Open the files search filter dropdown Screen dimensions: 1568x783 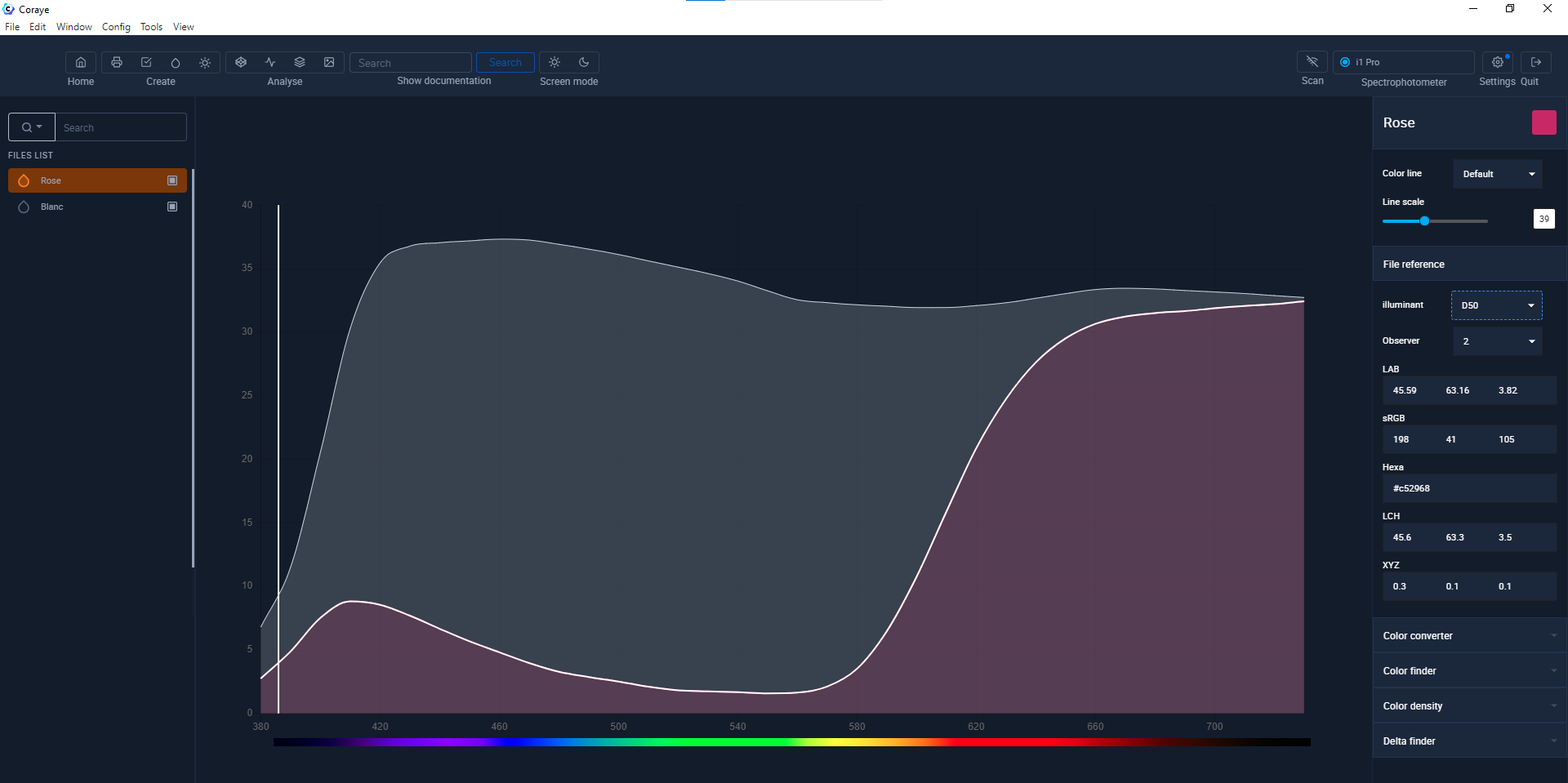click(32, 127)
